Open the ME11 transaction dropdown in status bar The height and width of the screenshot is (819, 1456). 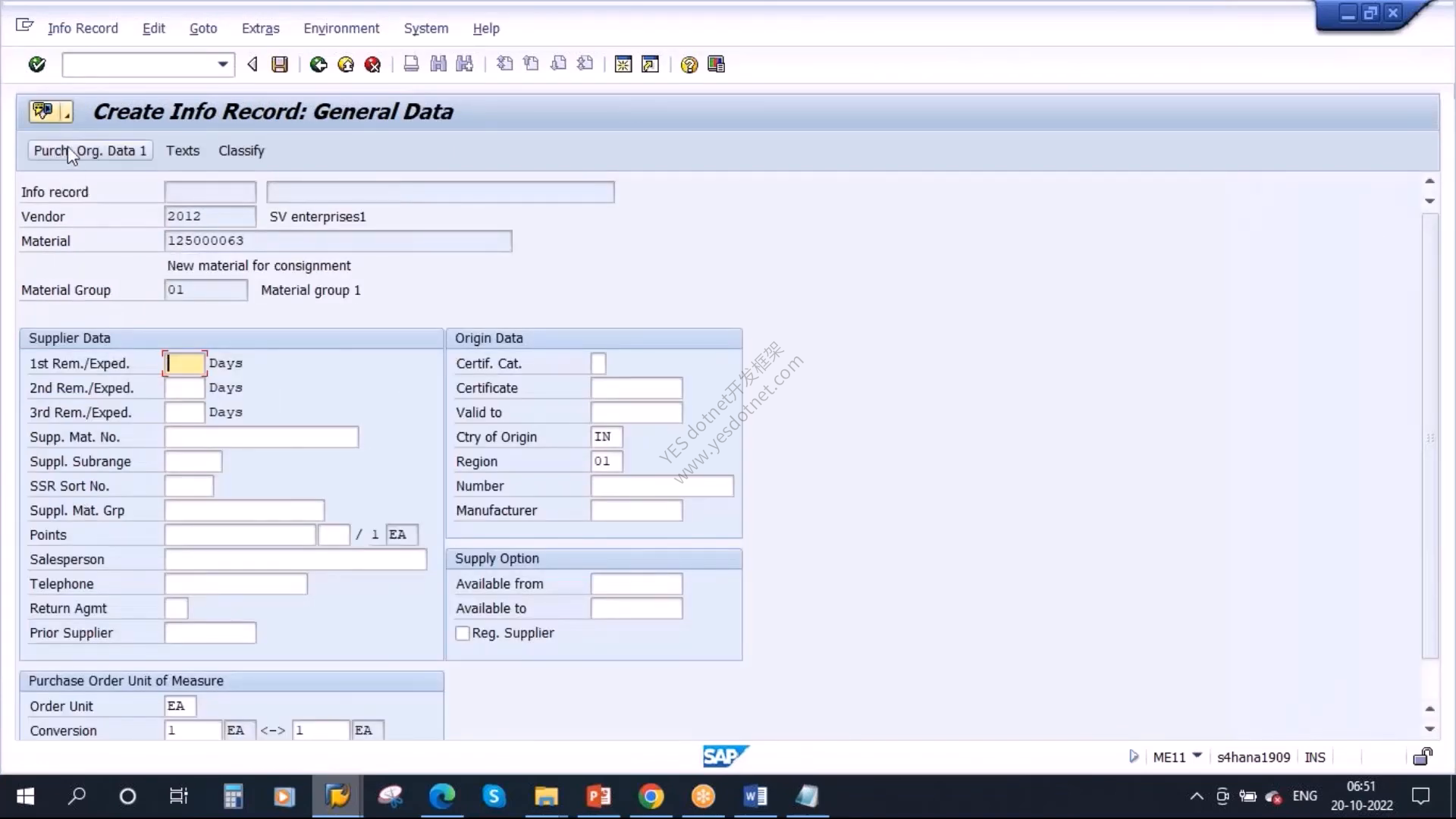coord(1197,755)
